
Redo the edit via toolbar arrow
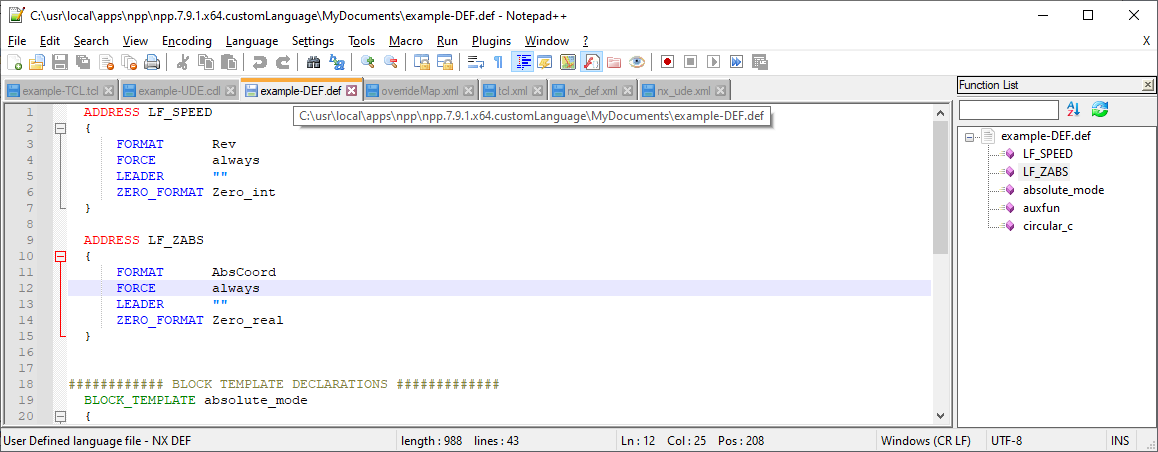click(x=282, y=62)
